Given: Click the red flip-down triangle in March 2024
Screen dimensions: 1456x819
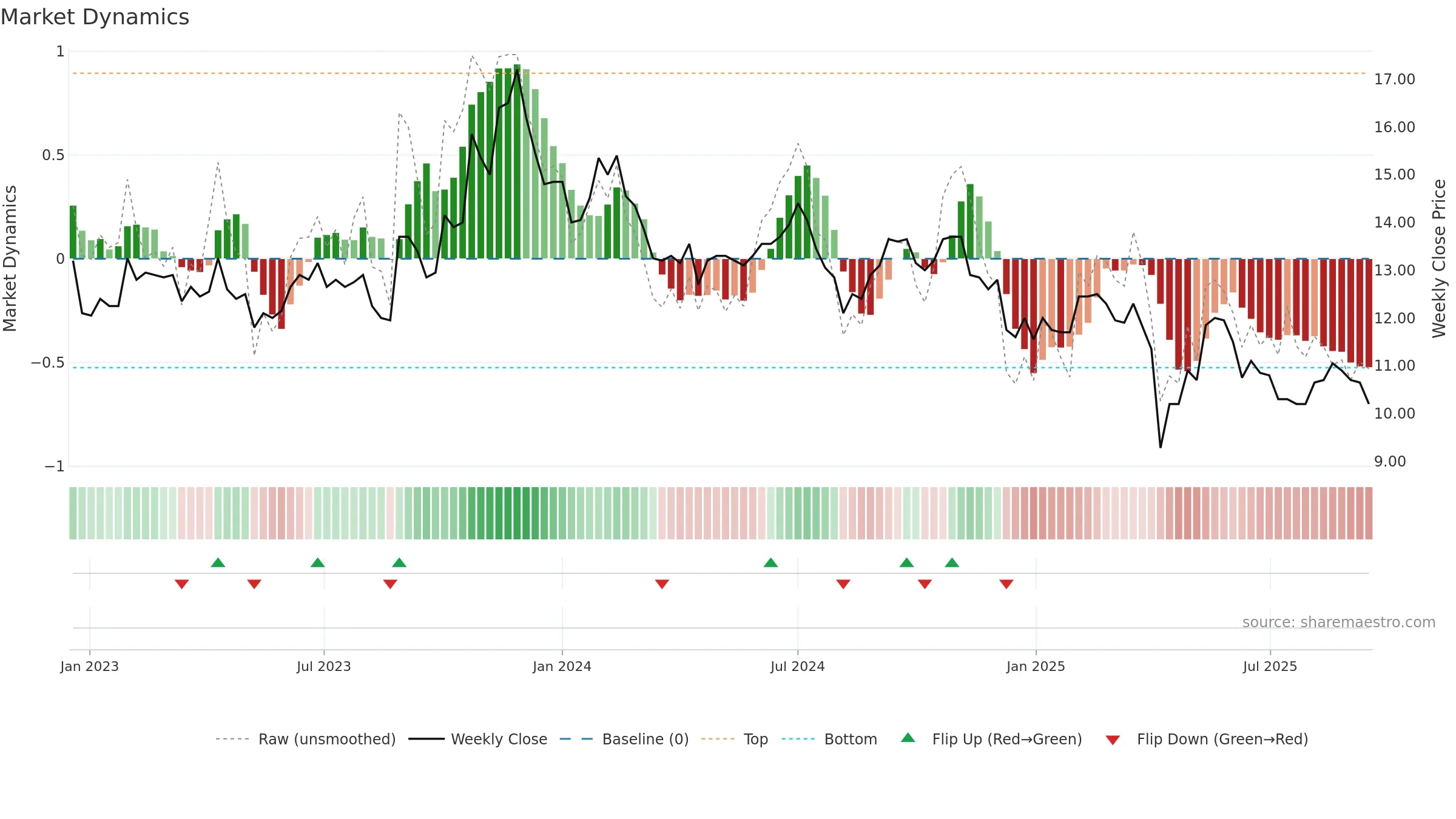Looking at the screenshot, I should tap(662, 584).
